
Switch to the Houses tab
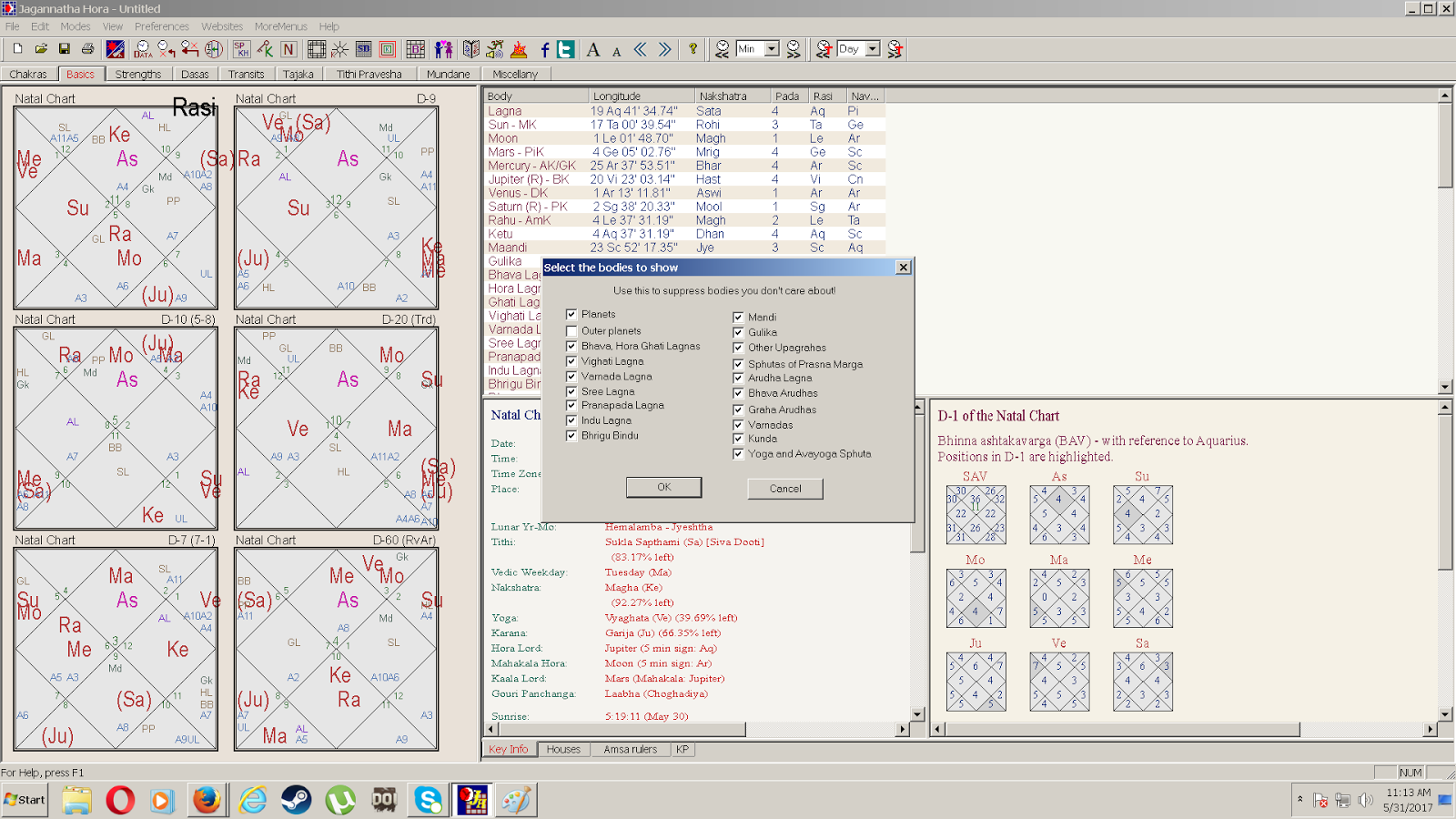pos(563,750)
